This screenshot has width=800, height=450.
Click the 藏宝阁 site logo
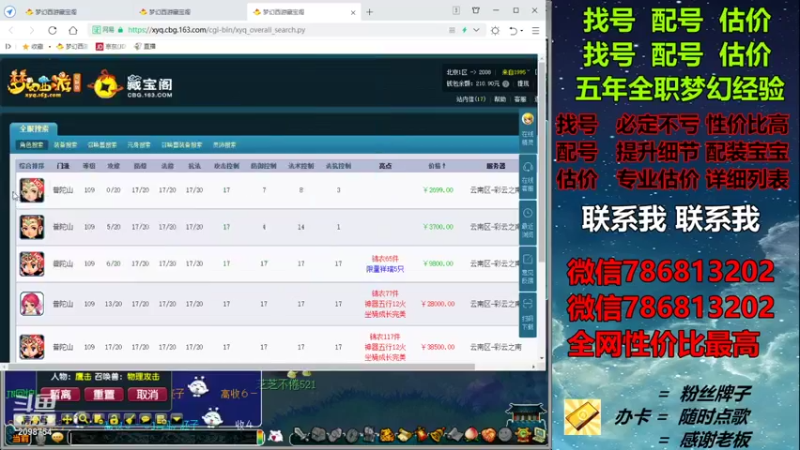(131, 85)
